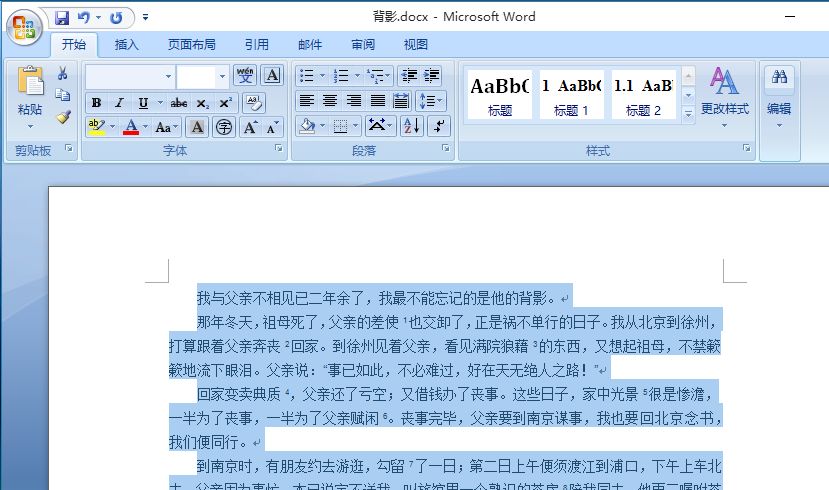Image resolution: width=829 pixels, height=490 pixels.
Task: Toggle underline formatting
Action: [143, 103]
